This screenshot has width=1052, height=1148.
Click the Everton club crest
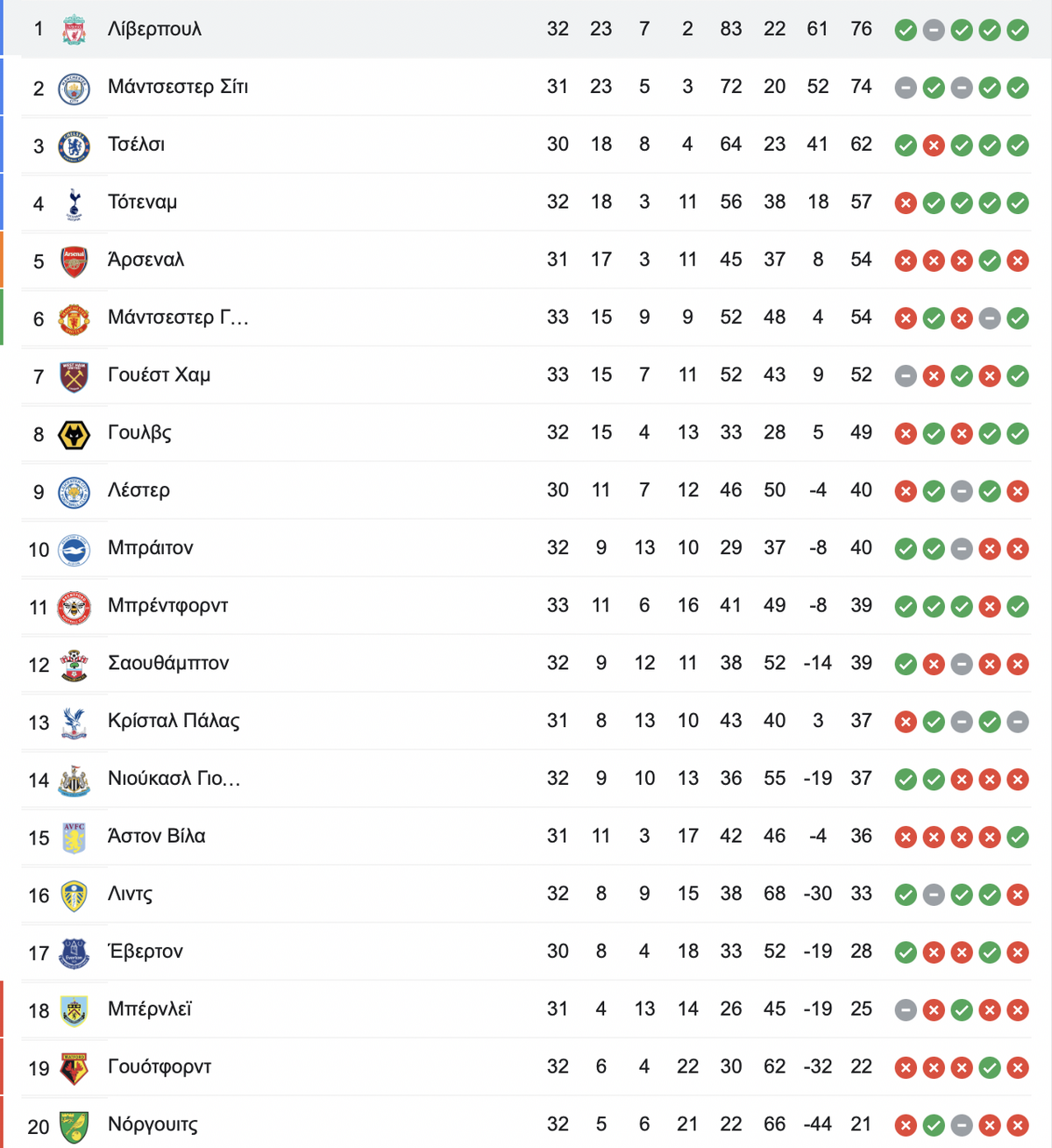coord(75,952)
